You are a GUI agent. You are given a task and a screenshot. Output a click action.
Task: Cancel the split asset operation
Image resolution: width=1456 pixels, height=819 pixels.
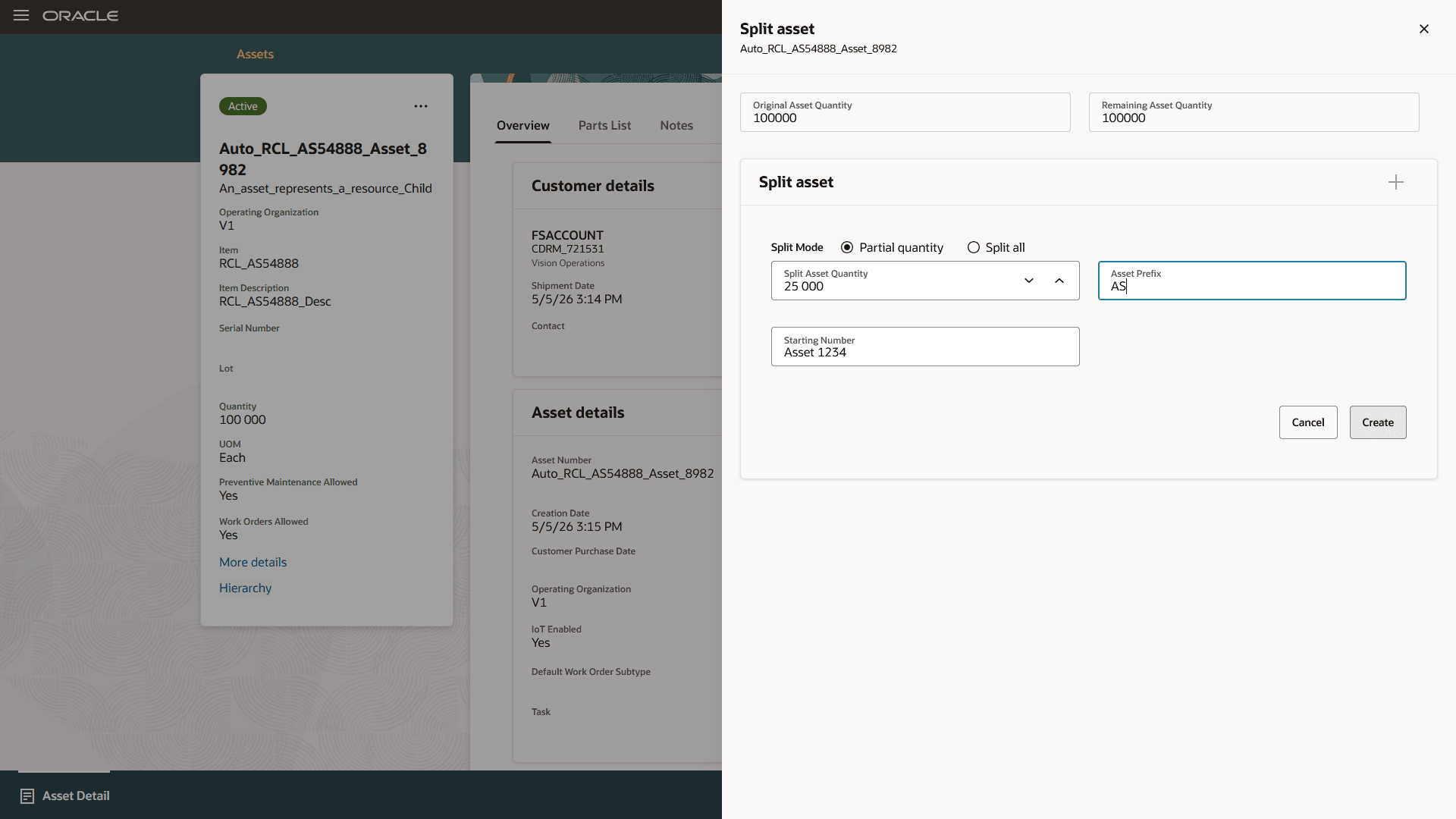click(1308, 422)
